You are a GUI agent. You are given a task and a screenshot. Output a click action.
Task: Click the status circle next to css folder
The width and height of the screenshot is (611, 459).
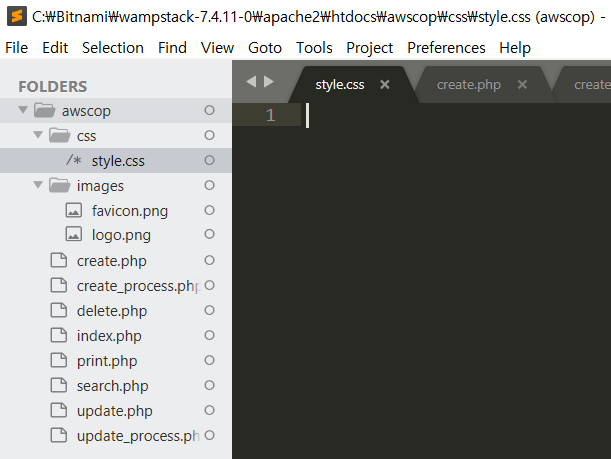pyautogui.click(x=209, y=135)
